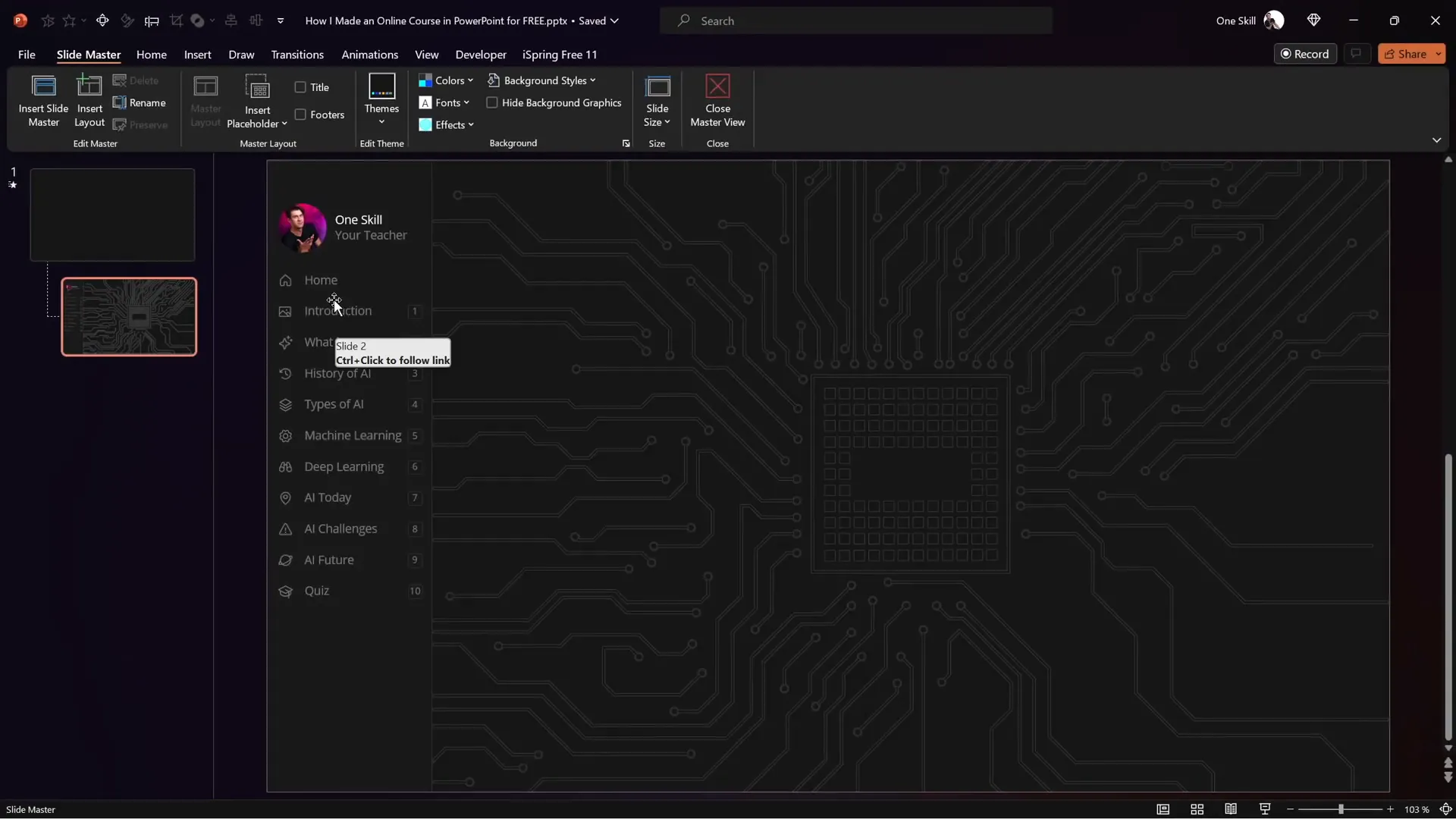Screen dimensions: 1456x819
Task: Open the Format Background dialog launcher
Action: point(626,143)
